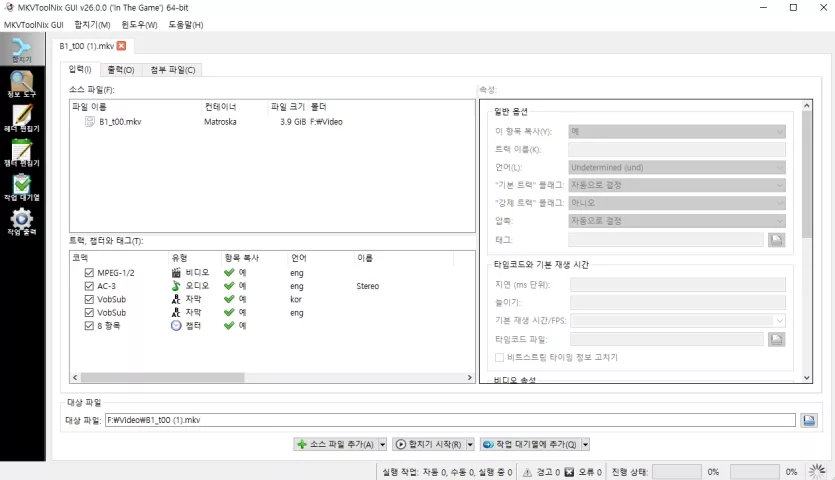This screenshot has height=480, width=835.
Task: Expand the 합치기 시작 dropdown arrow
Action: coord(470,444)
